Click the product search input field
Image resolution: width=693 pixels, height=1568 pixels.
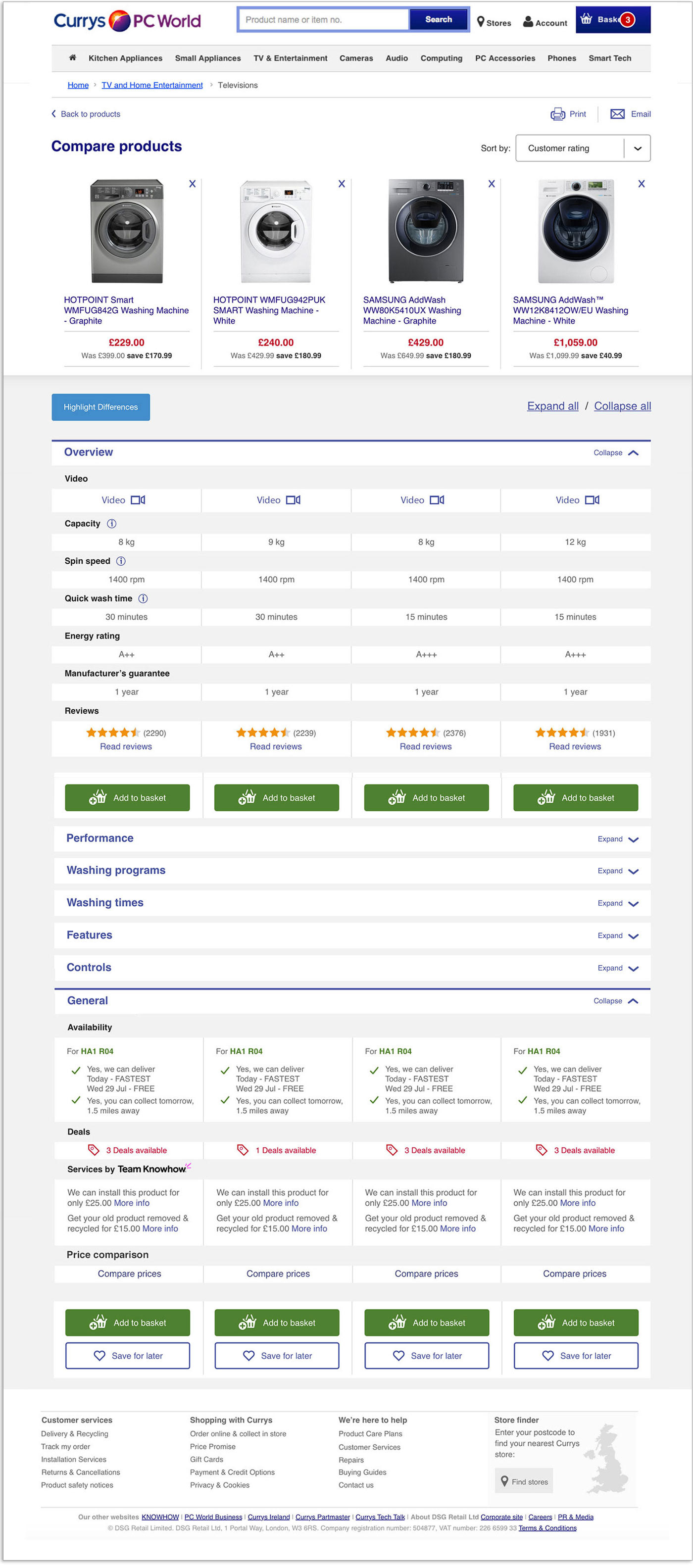[323, 19]
